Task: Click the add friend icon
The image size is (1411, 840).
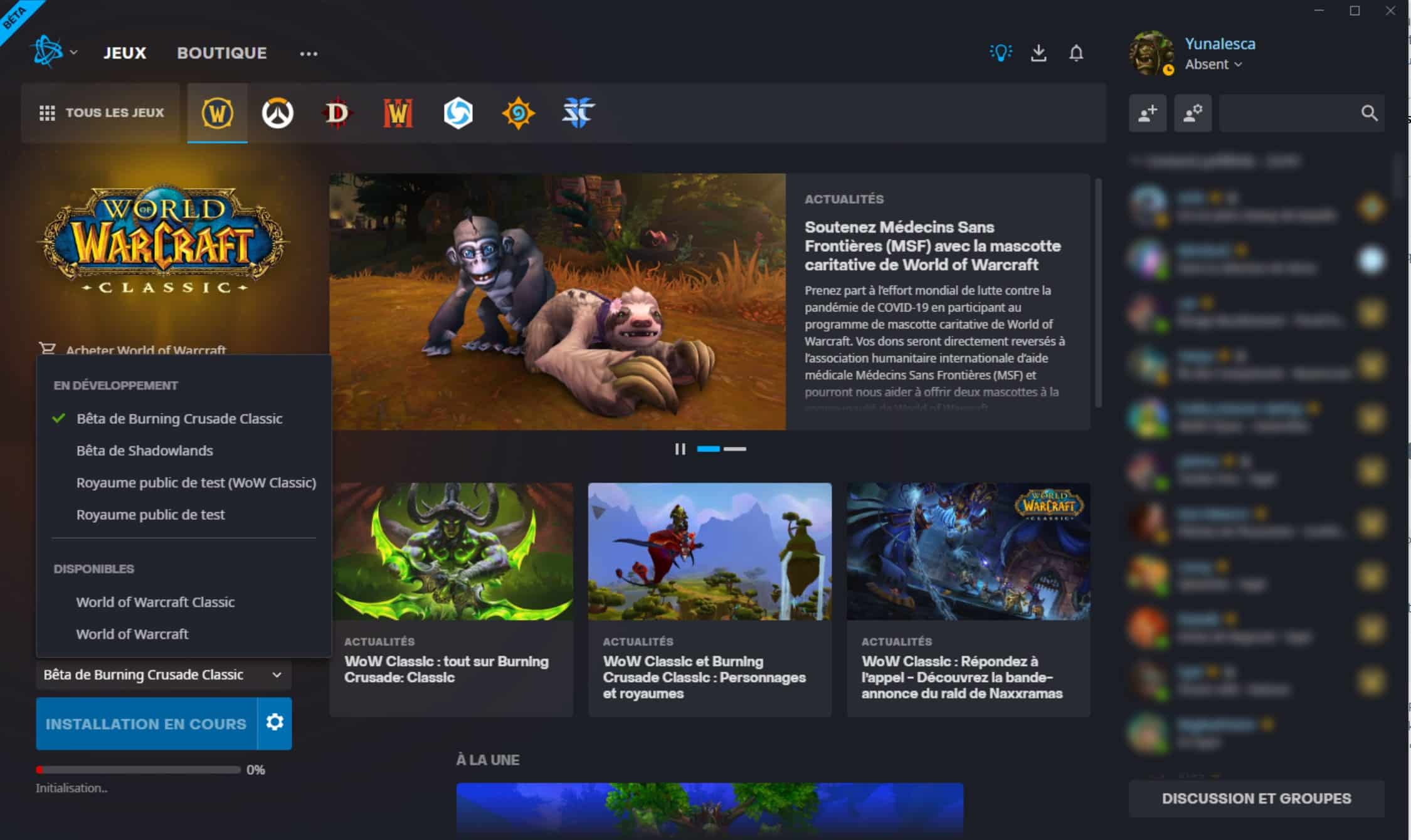Action: point(1148,113)
